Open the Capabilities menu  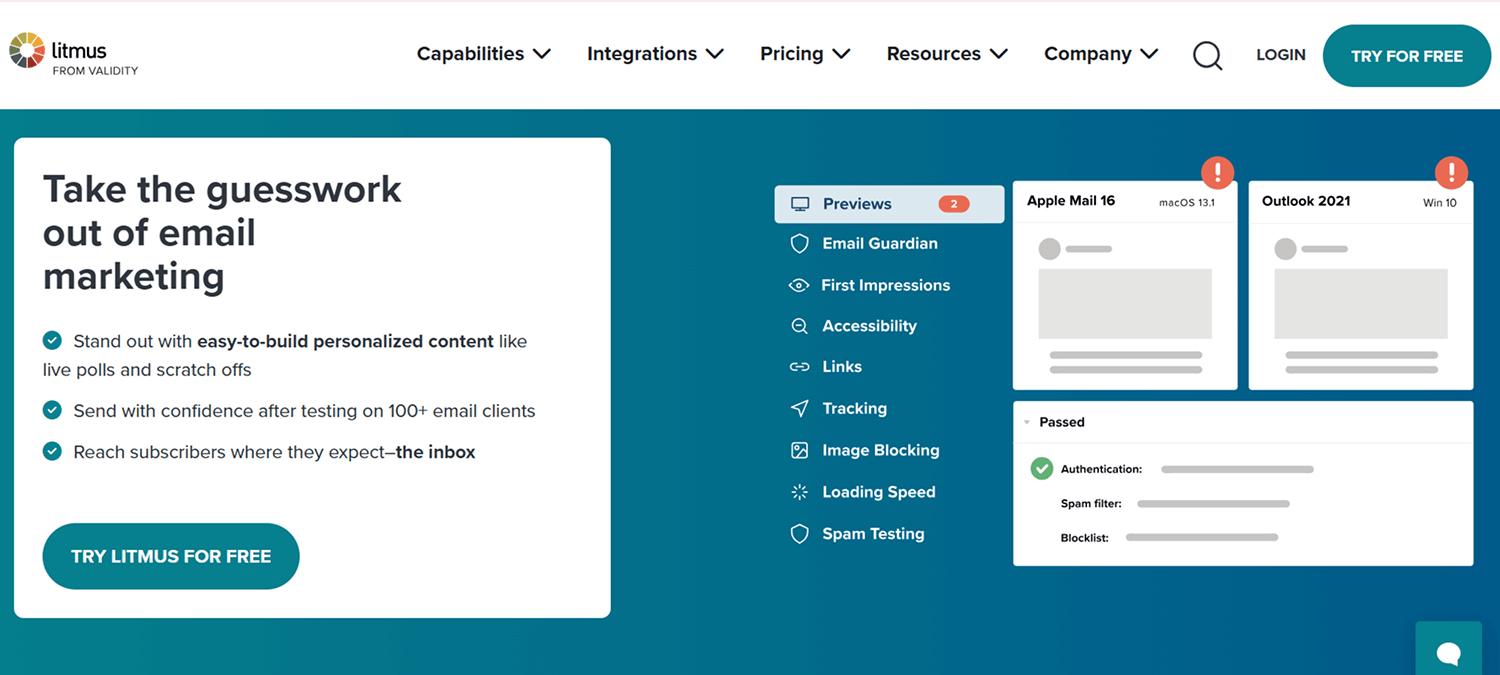tap(484, 54)
